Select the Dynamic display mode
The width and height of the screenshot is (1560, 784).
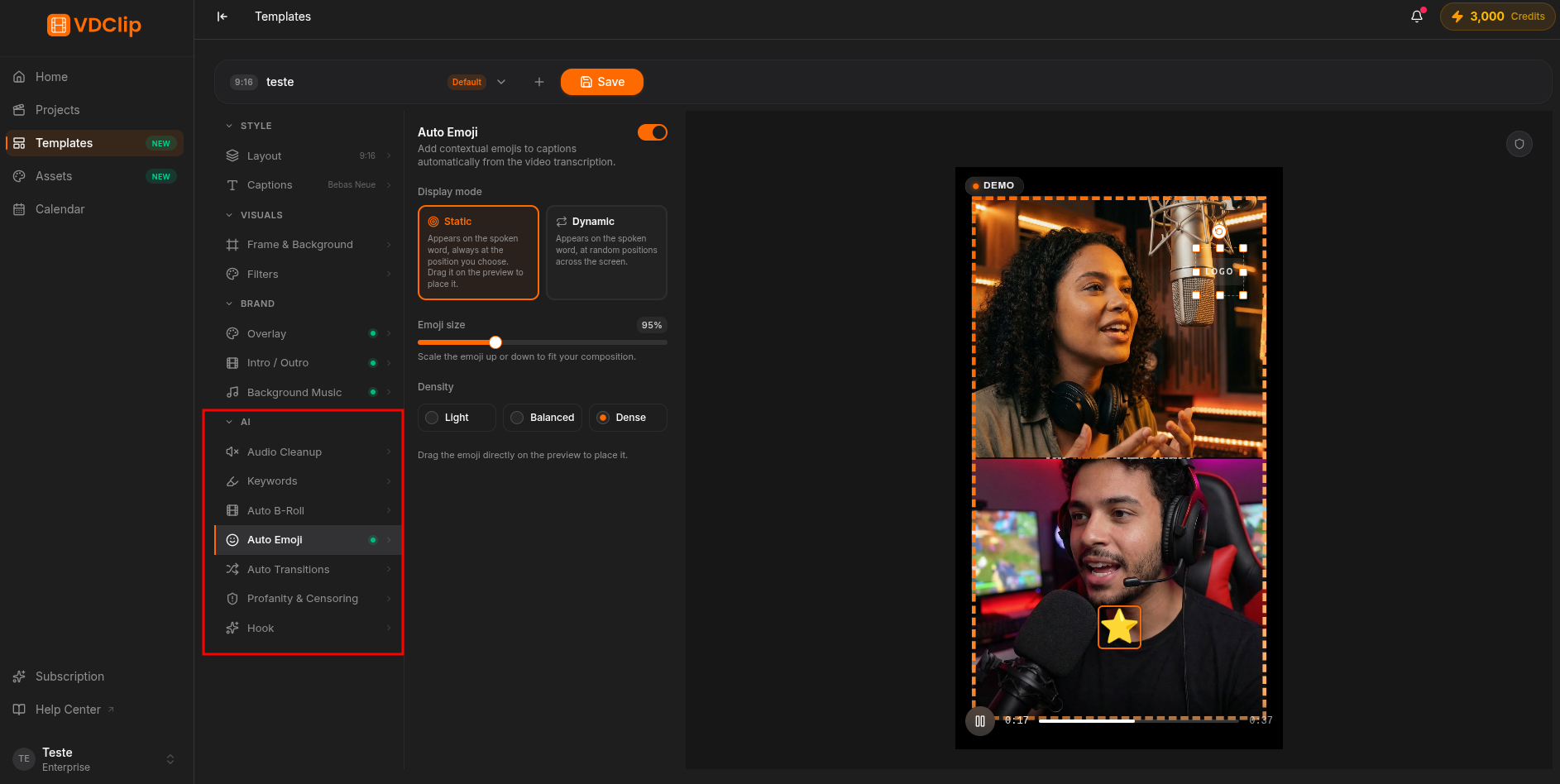point(606,252)
